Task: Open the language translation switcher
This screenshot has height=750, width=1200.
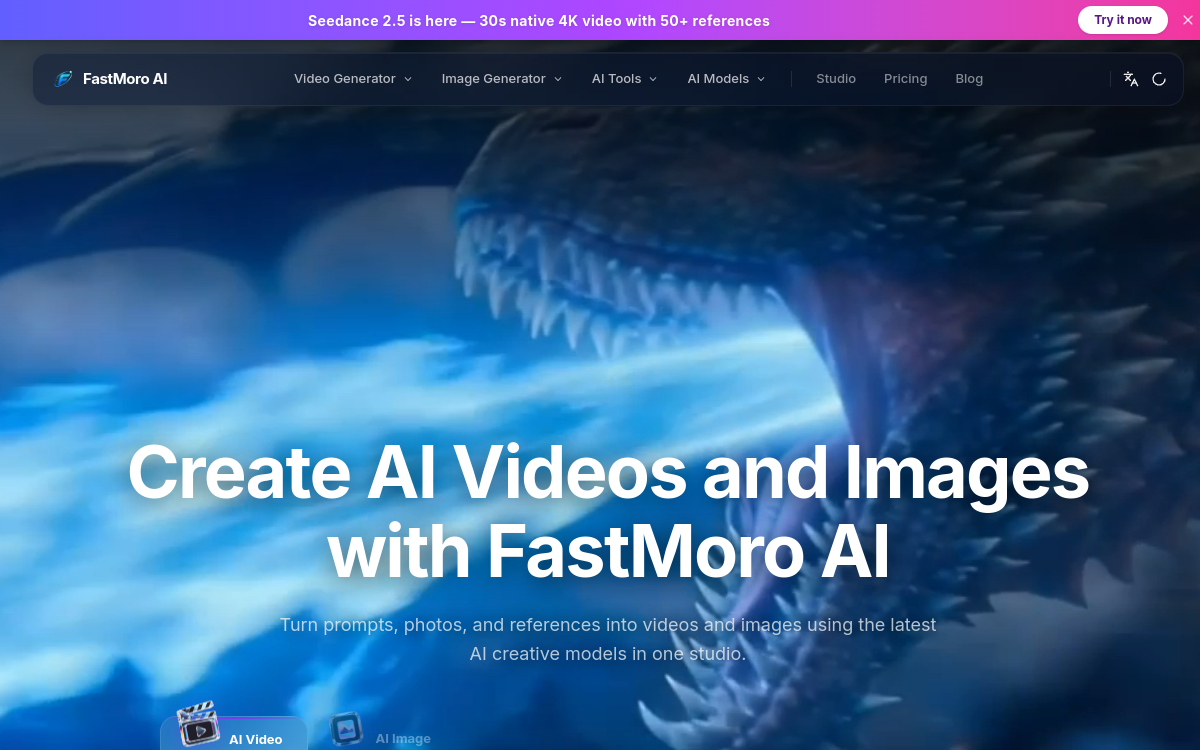Action: click(1131, 79)
